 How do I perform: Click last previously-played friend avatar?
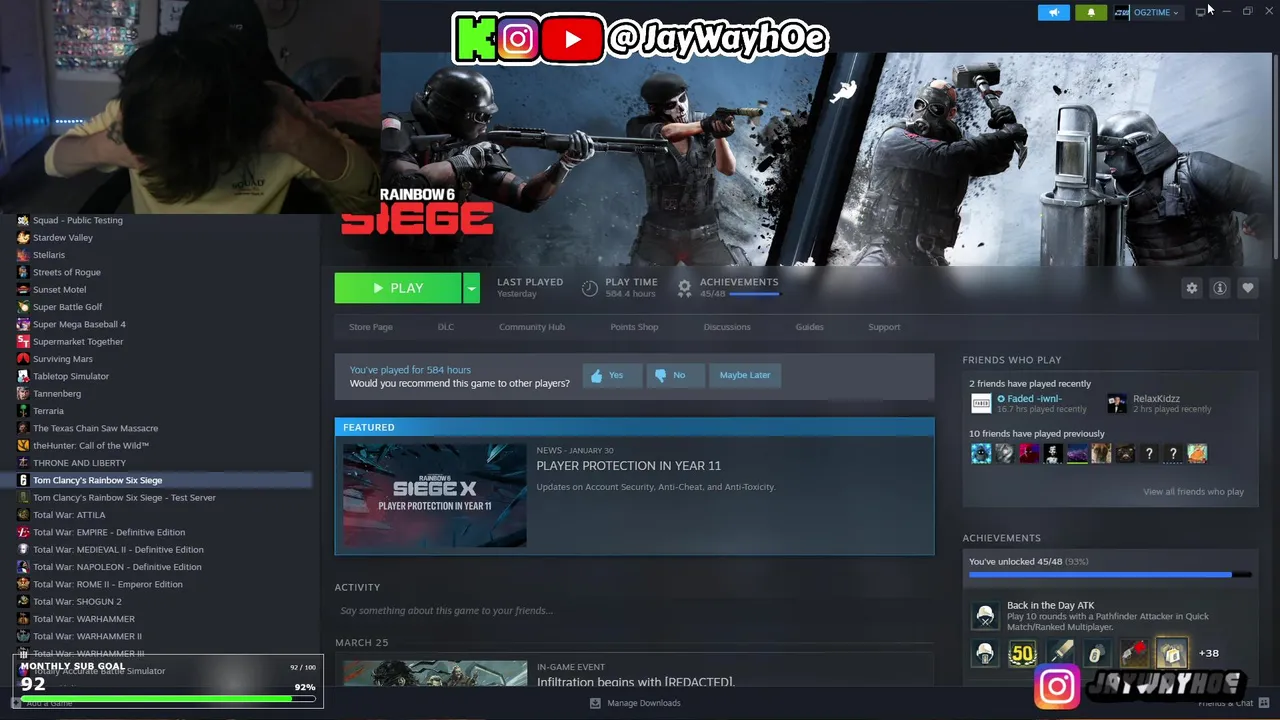click(x=1197, y=454)
